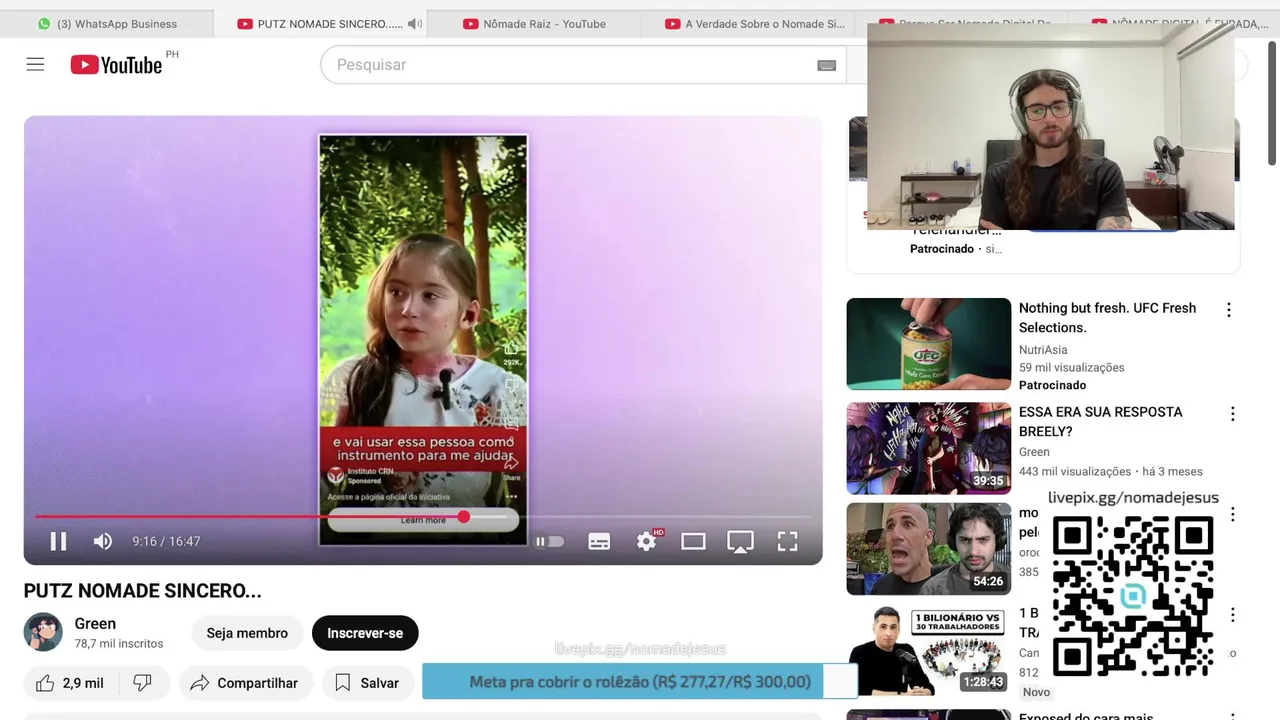Click the Salvar save button
Viewport: 1280px width, 720px height.
click(367, 683)
